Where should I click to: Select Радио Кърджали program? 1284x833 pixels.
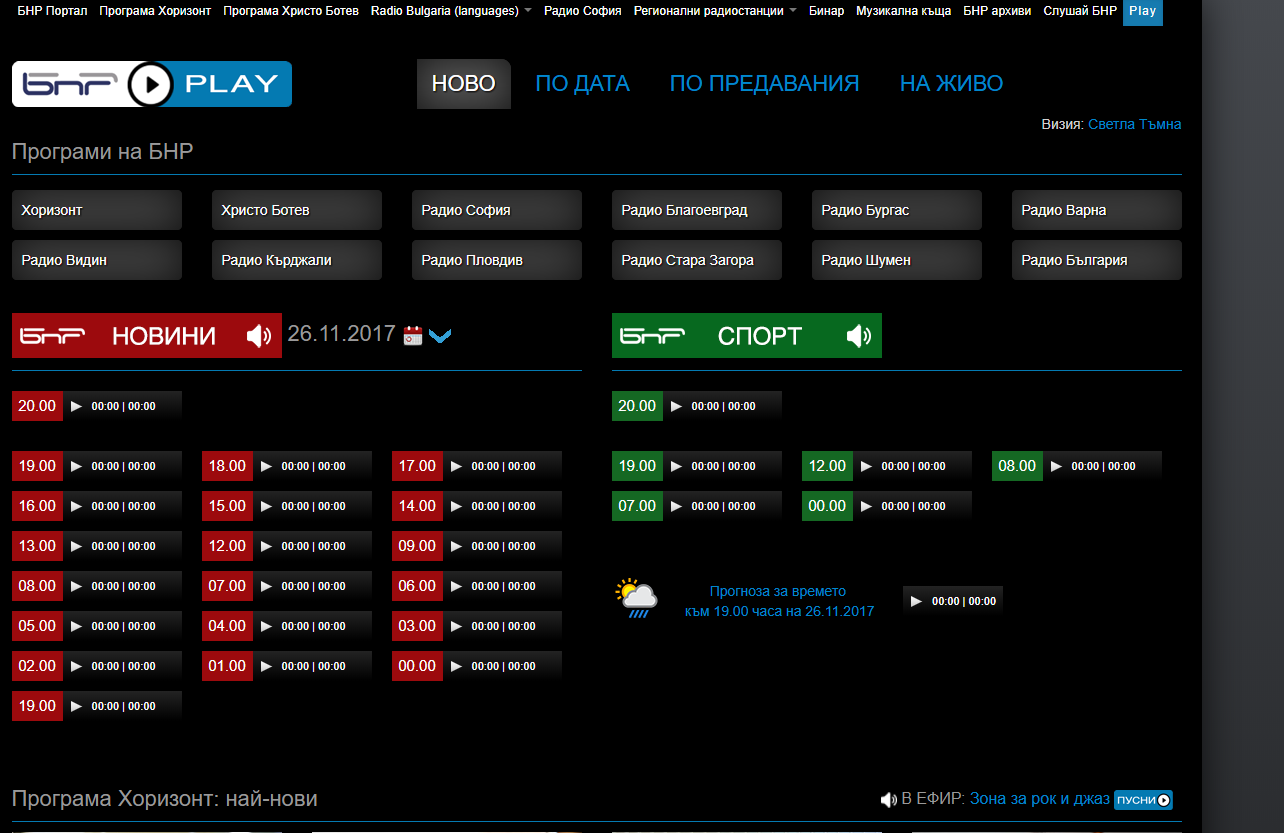point(297,260)
